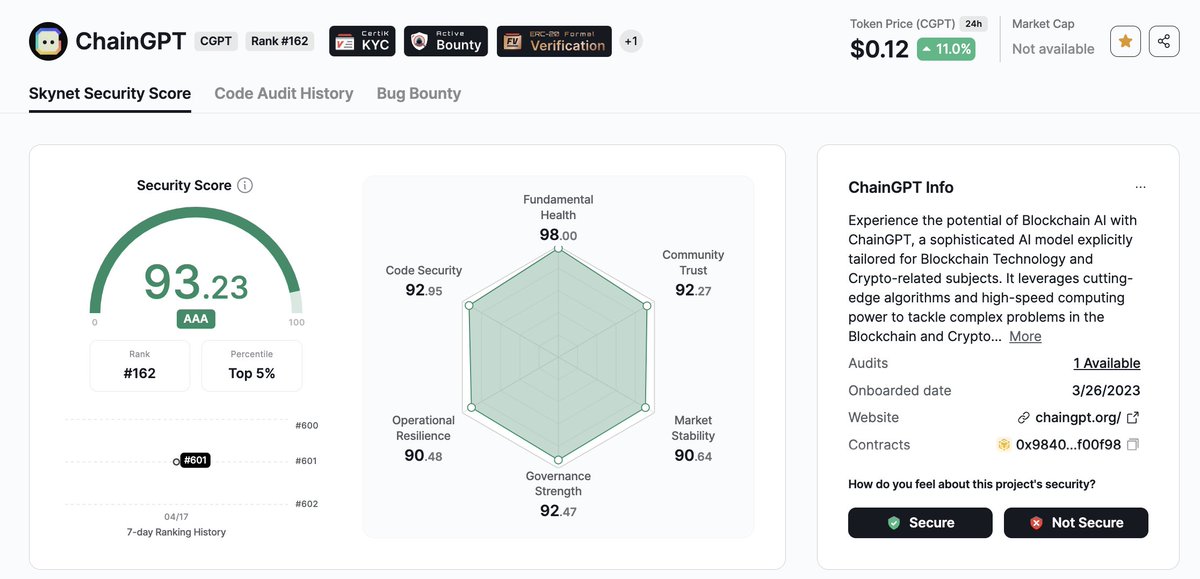Click the 24h price timeframe label

click(973, 23)
